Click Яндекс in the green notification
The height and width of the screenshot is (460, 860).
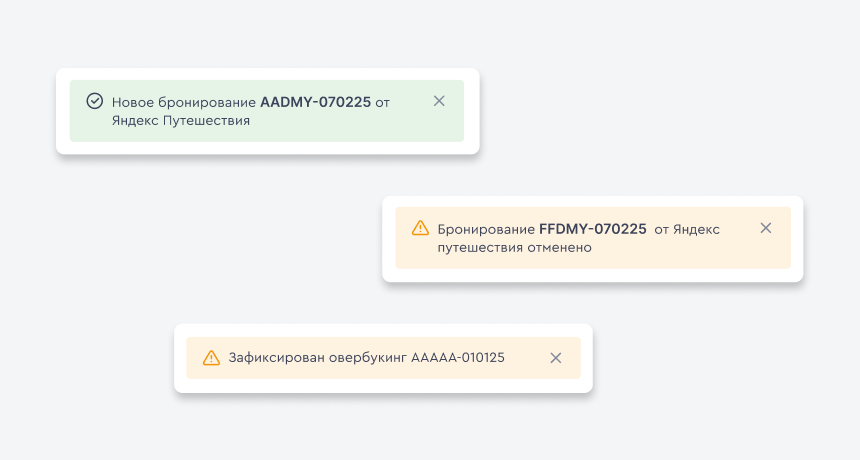[x=135, y=121]
